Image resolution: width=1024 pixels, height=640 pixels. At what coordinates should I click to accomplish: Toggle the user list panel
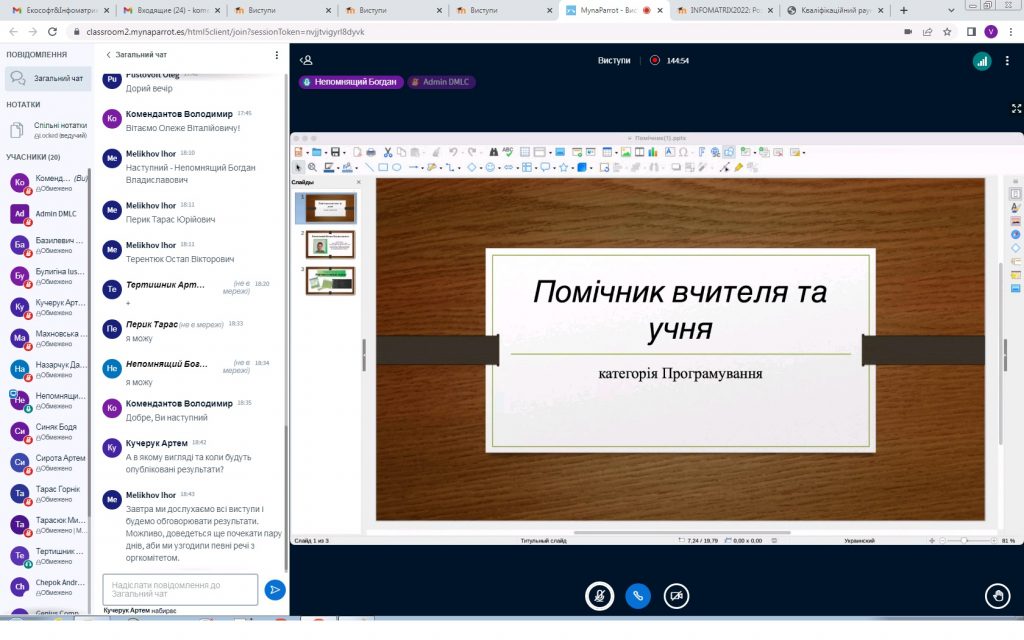[307, 61]
